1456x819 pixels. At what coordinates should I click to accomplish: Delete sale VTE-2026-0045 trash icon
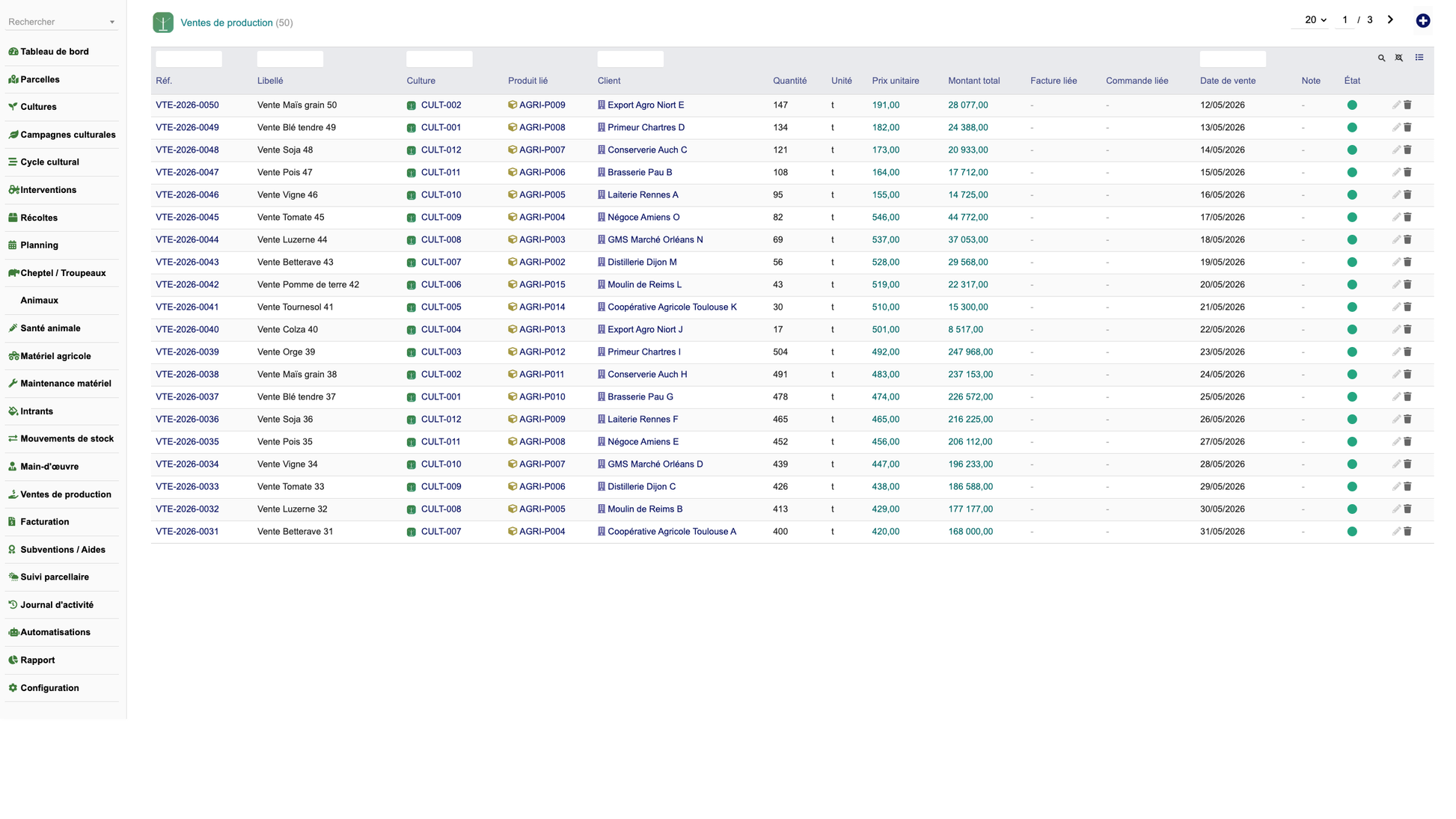point(1407,218)
